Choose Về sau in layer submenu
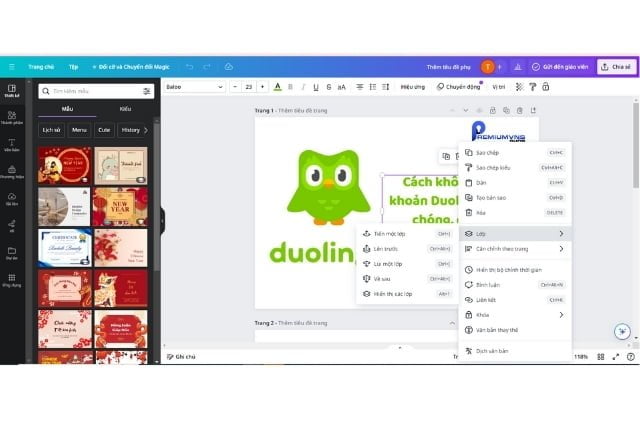The width and height of the screenshot is (640, 432). pyautogui.click(x=407, y=279)
